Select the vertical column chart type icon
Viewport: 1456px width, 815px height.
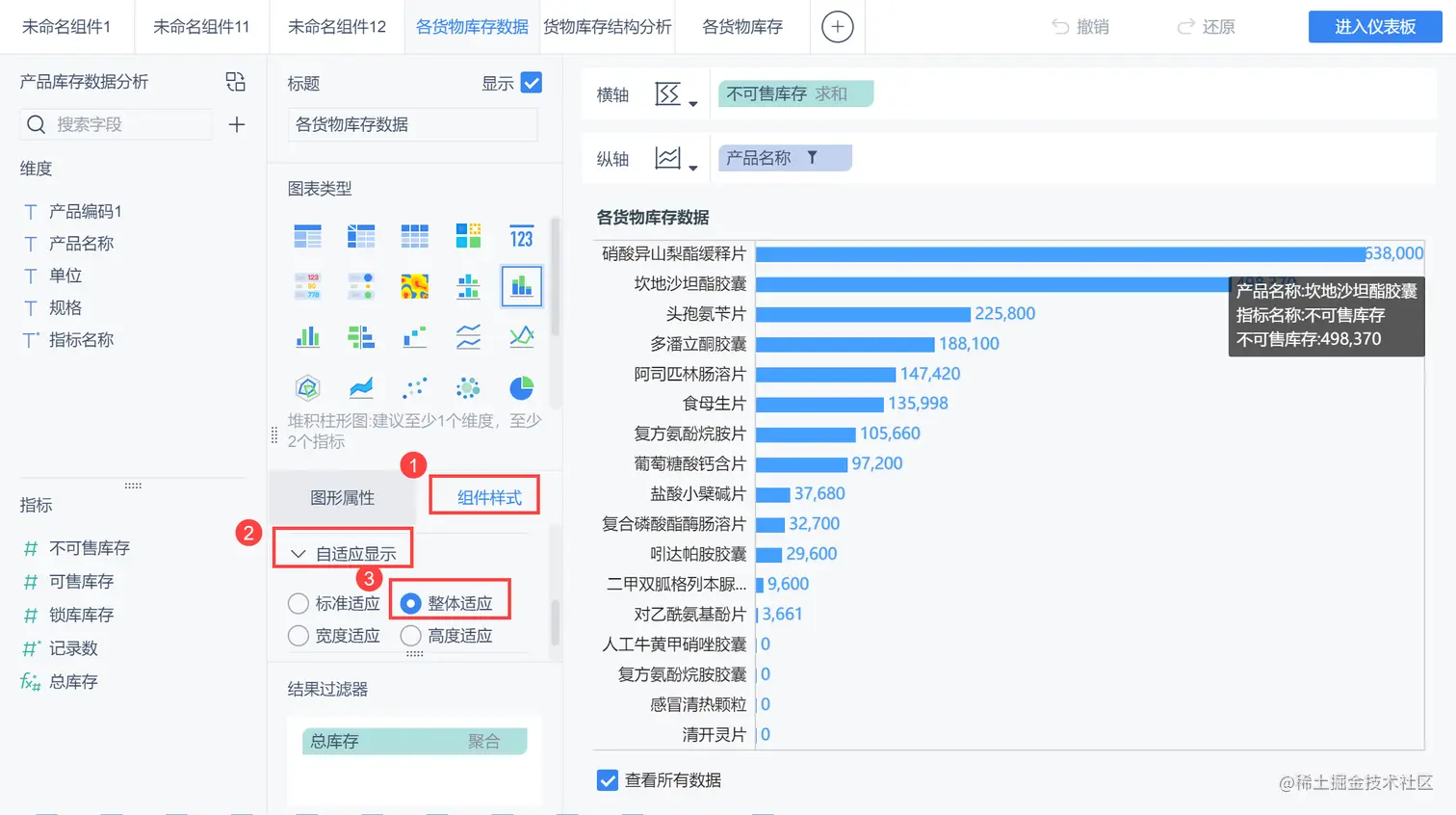pyautogui.click(x=308, y=336)
